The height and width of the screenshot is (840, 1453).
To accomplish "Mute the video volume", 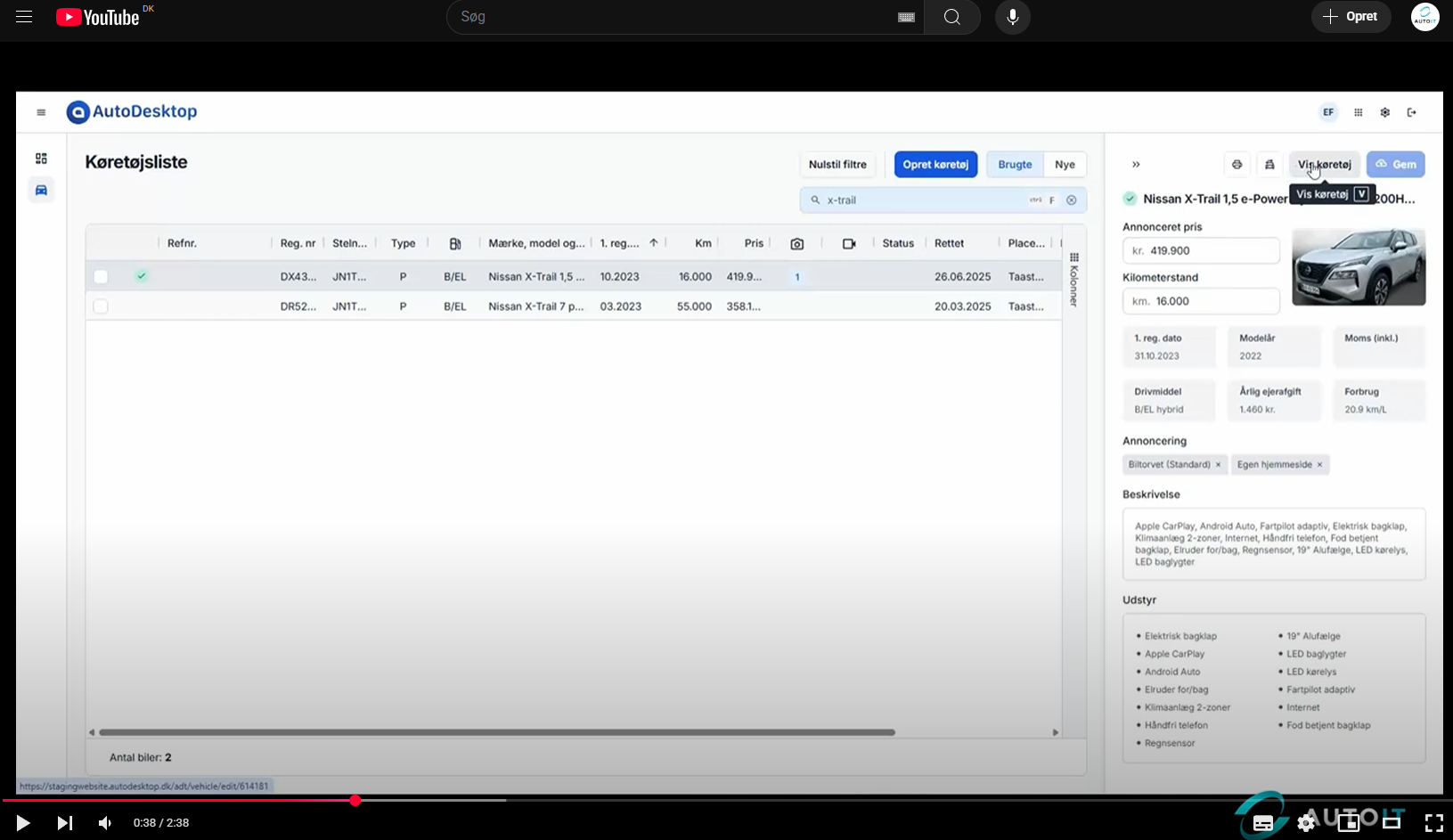I will [105, 823].
